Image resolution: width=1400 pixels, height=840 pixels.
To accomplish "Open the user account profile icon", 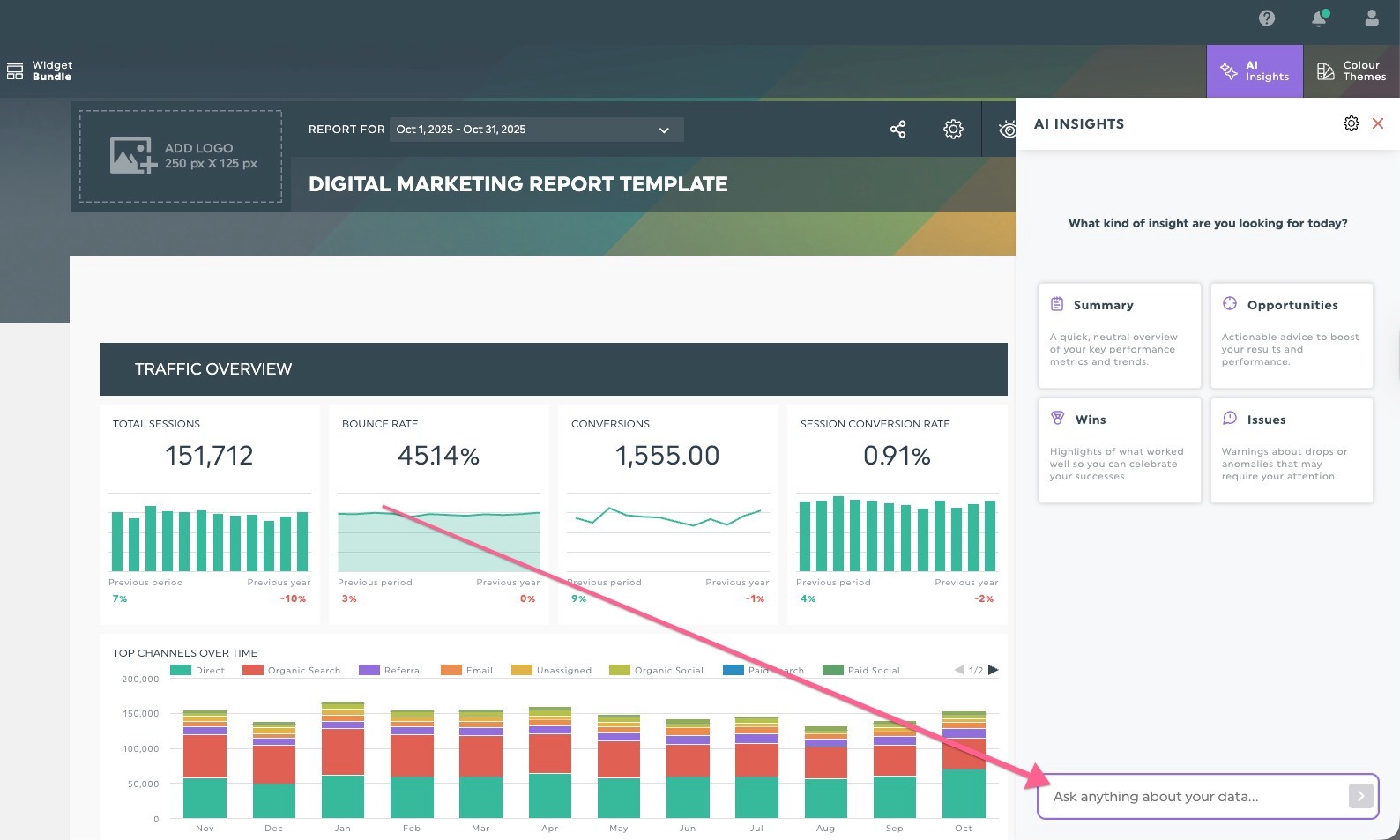I will click(1372, 18).
